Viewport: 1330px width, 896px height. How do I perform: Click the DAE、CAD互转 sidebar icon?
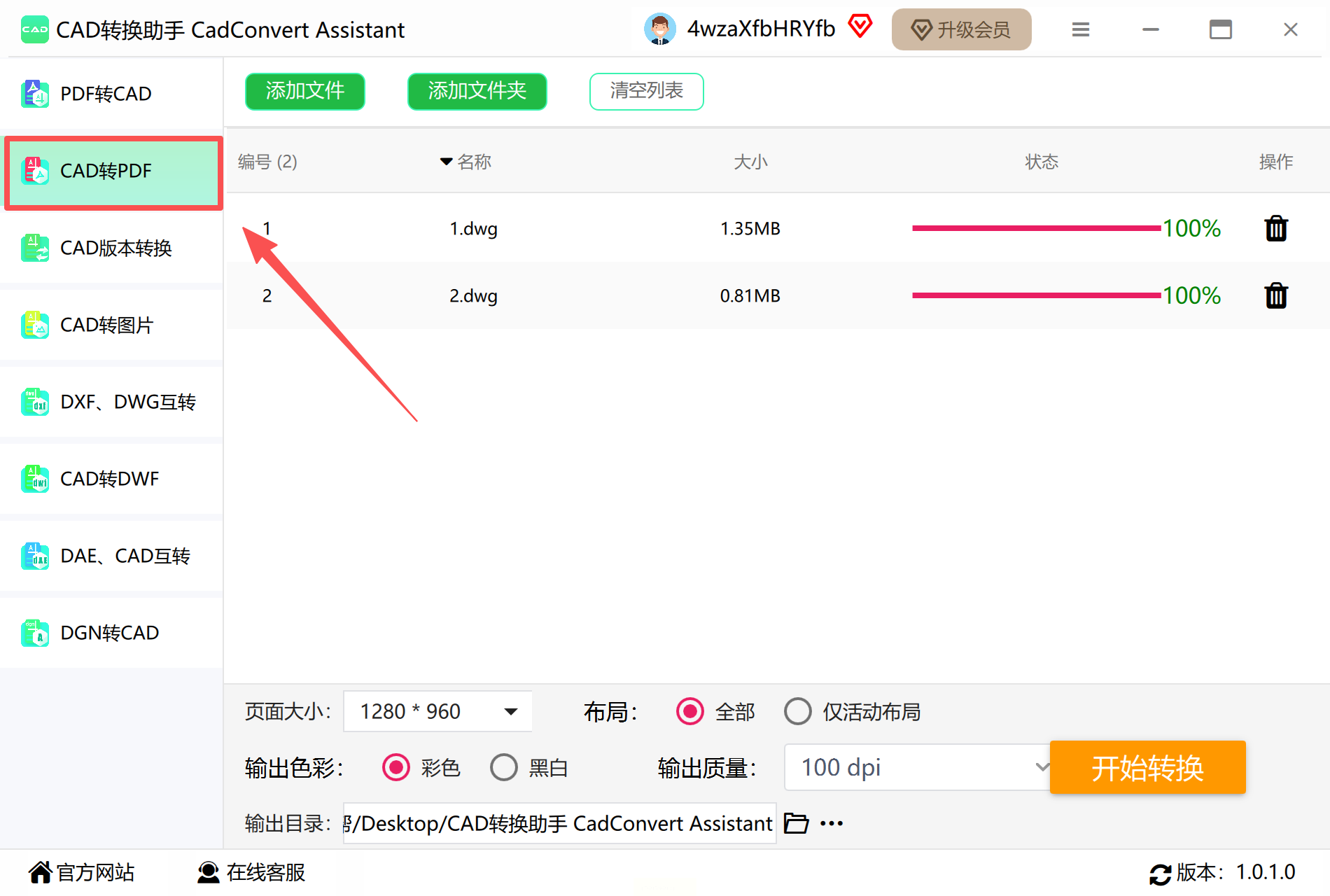[35, 556]
